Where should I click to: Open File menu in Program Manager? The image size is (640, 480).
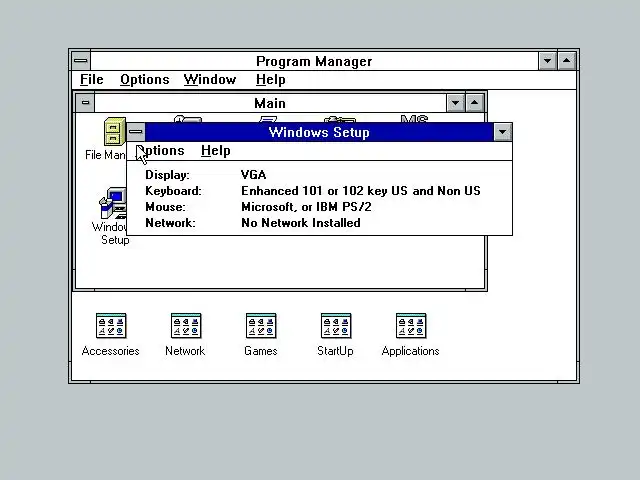(91, 80)
